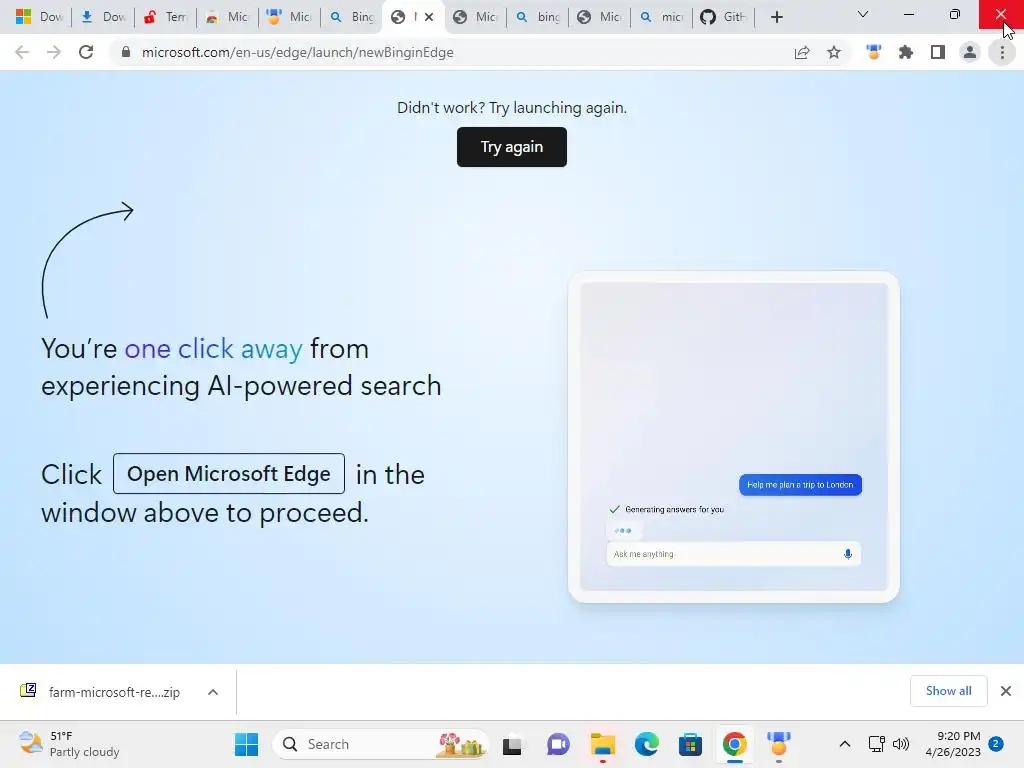This screenshot has height=768, width=1024.
Task: Open the Microsoft Rewards extension icon
Action: [x=874, y=52]
